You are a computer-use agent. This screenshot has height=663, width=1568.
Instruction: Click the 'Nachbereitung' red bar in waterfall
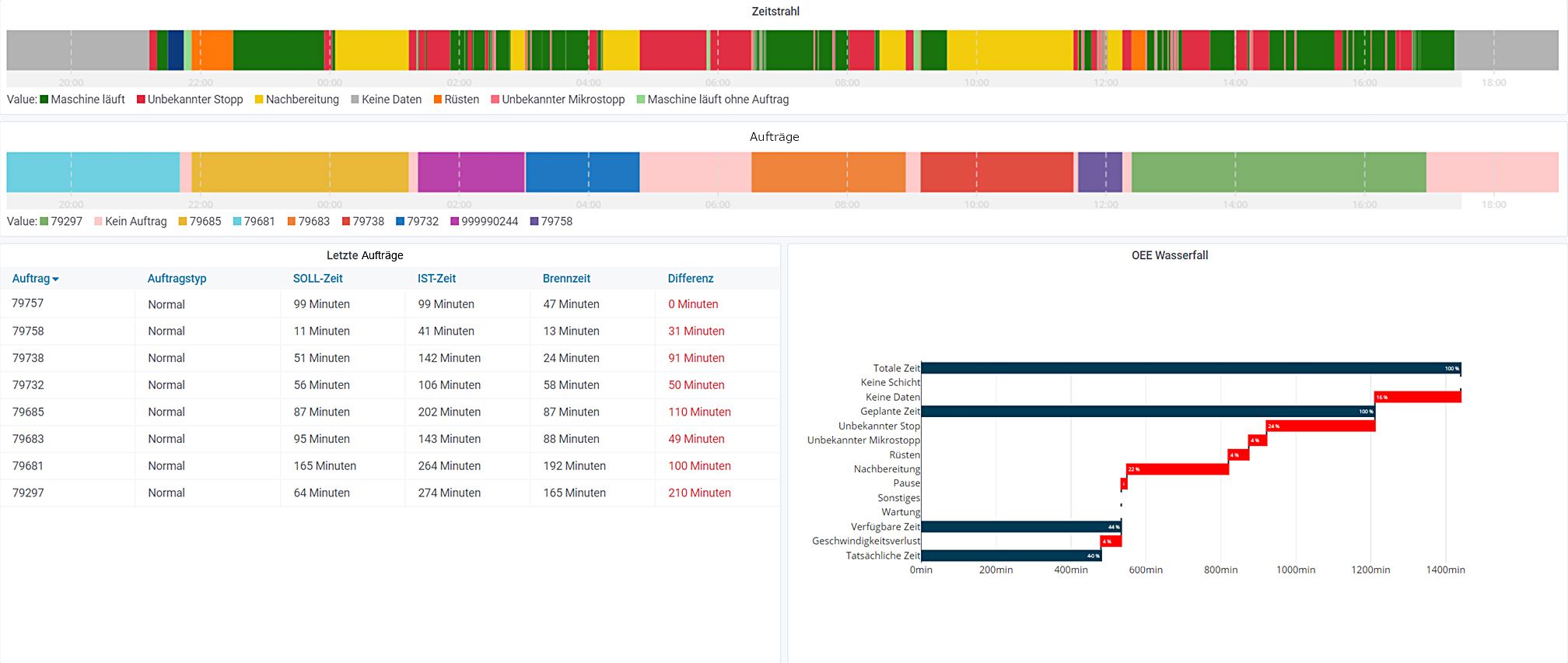point(1177,469)
